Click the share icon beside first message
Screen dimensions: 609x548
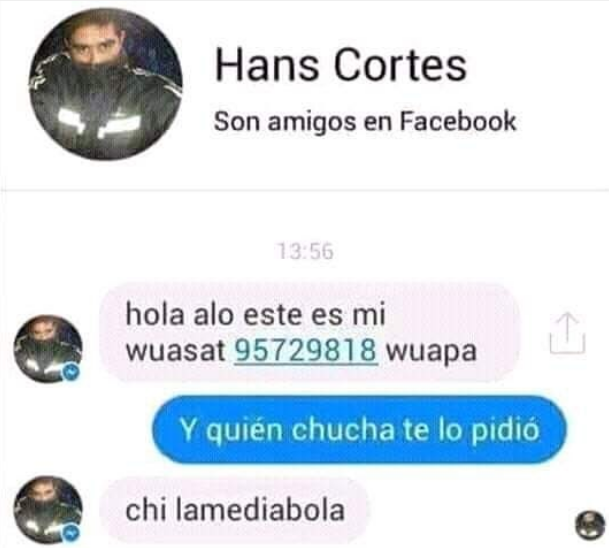click(567, 334)
